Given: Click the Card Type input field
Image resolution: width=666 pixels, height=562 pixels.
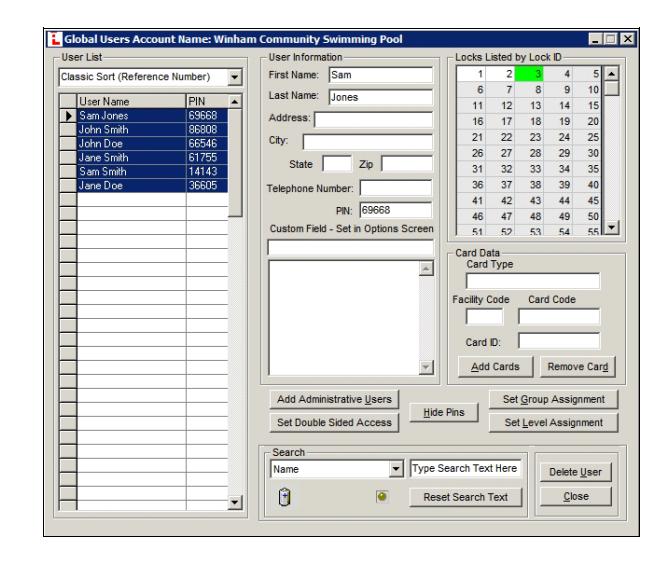Looking at the screenshot, I should point(533,281).
